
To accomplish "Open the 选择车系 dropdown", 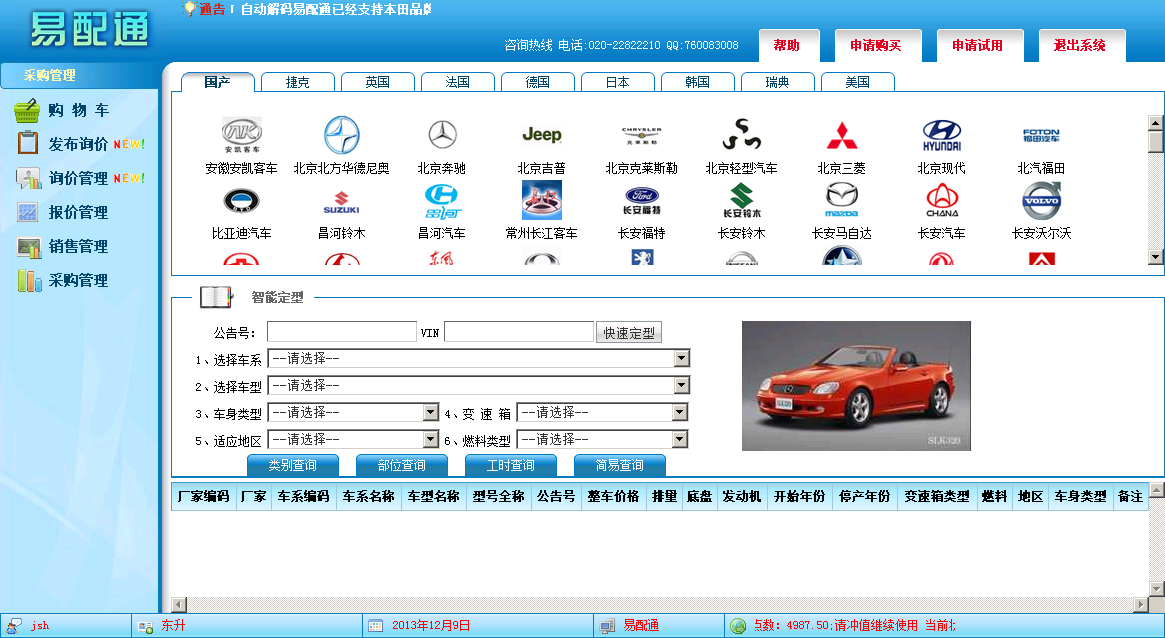I will (x=478, y=359).
